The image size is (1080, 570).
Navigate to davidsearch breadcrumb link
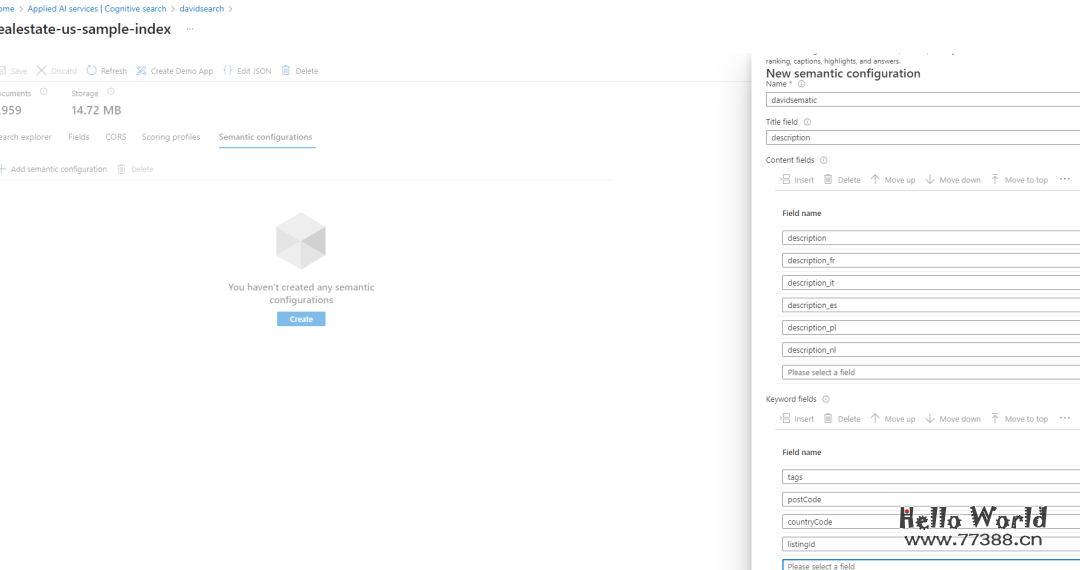click(x=203, y=9)
